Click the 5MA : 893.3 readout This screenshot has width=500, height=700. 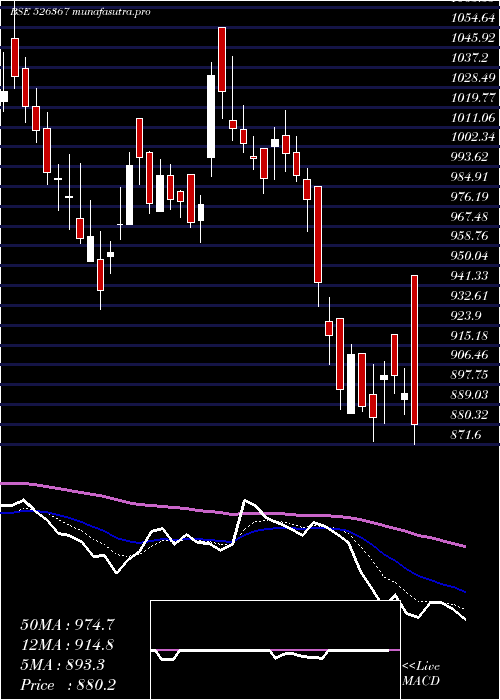coord(62,665)
